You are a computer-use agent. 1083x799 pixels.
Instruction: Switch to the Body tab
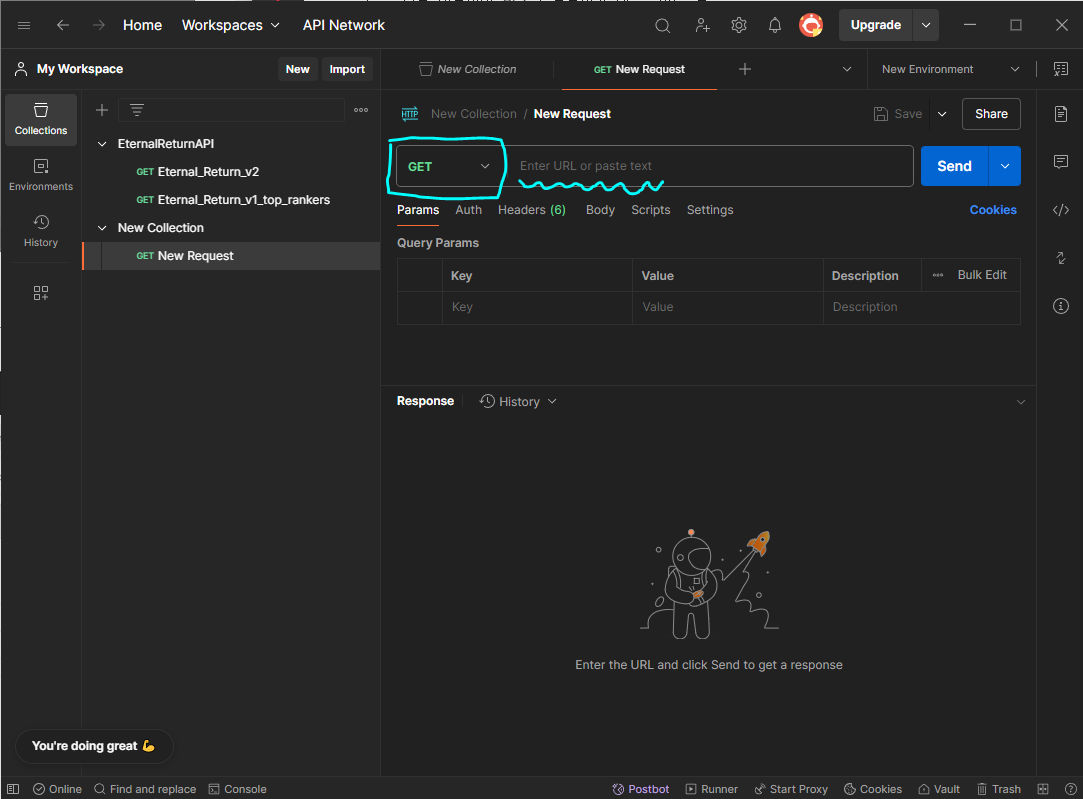click(600, 210)
